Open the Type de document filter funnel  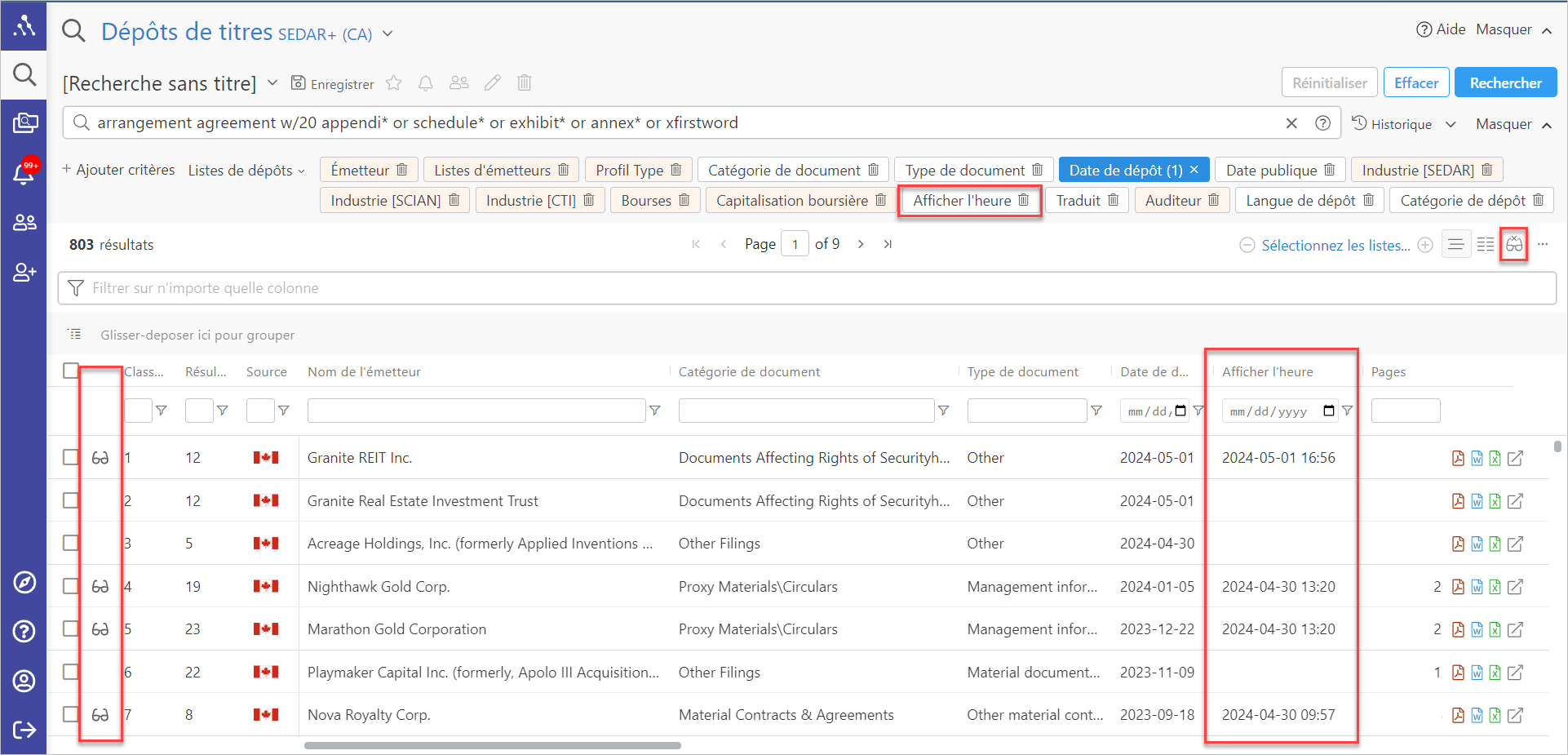[x=1096, y=411]
